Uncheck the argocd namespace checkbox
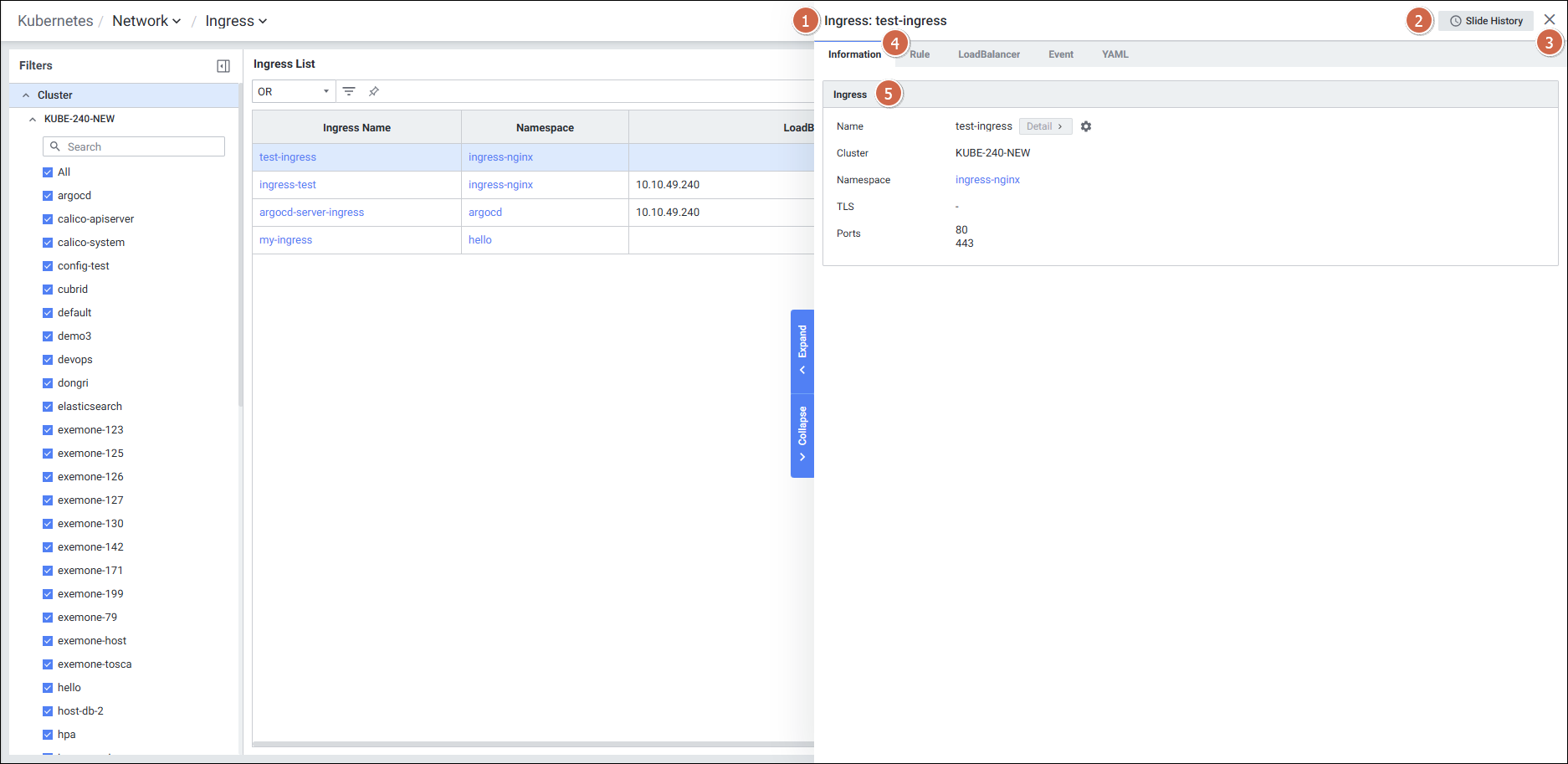The image size is (1568, 764). click(x=48, y=196)
